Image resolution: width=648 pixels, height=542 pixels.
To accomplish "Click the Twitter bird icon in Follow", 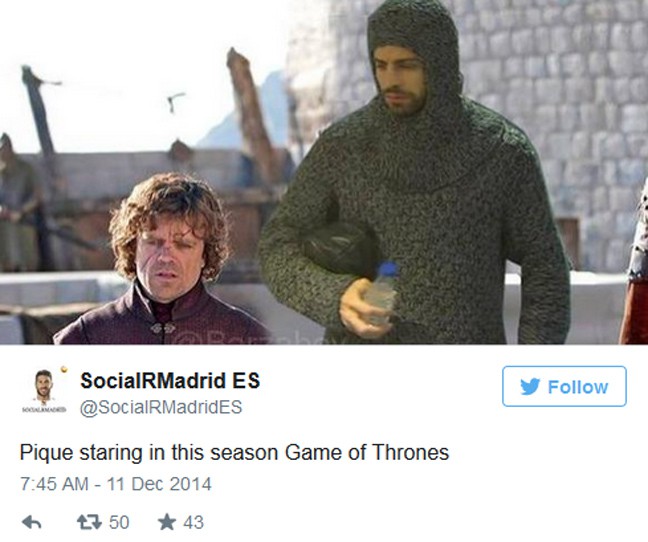I will click(x=530, y=387).
